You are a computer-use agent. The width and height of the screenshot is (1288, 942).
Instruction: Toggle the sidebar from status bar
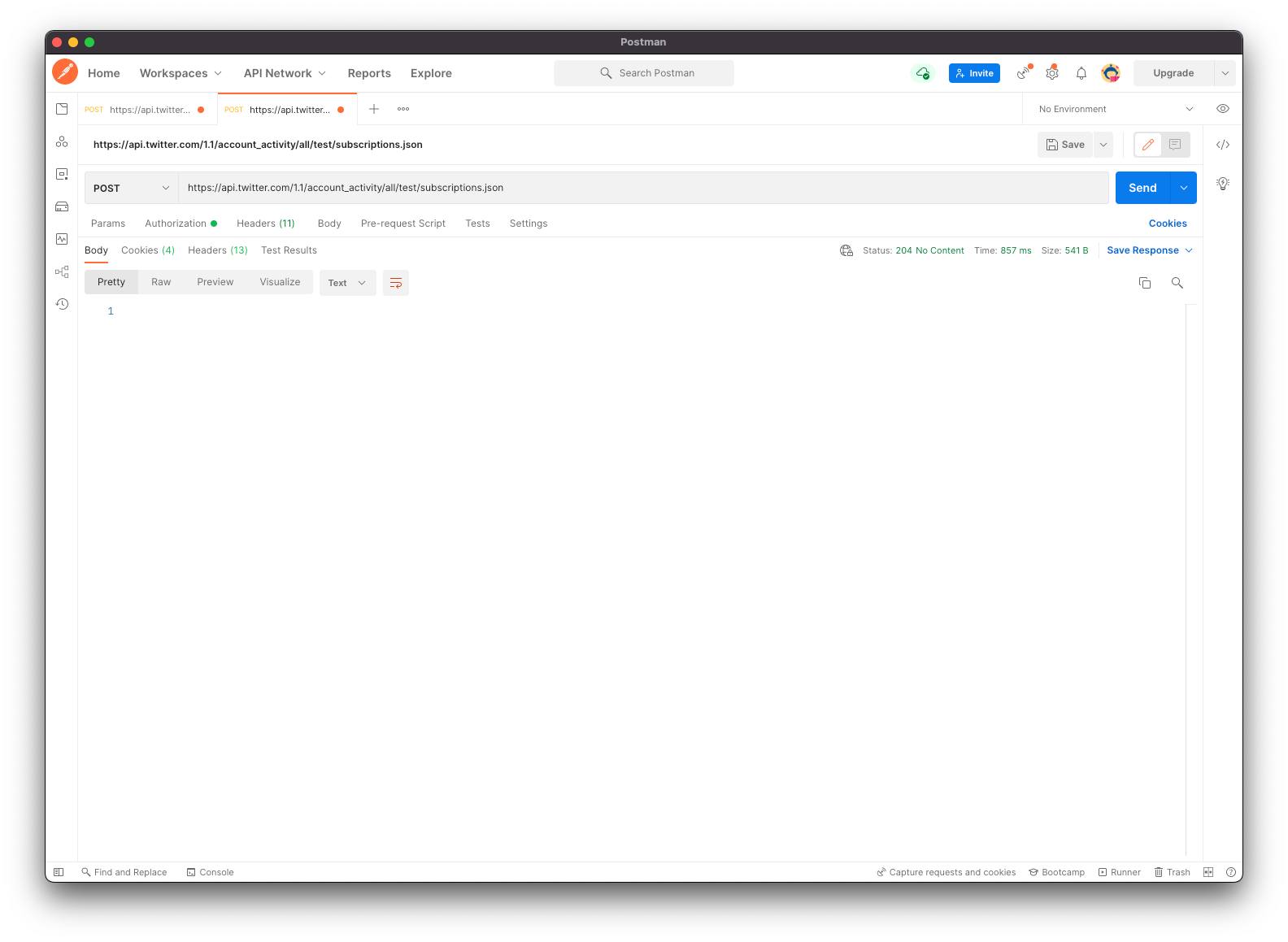pyautogui.click(x=59, y=872)
